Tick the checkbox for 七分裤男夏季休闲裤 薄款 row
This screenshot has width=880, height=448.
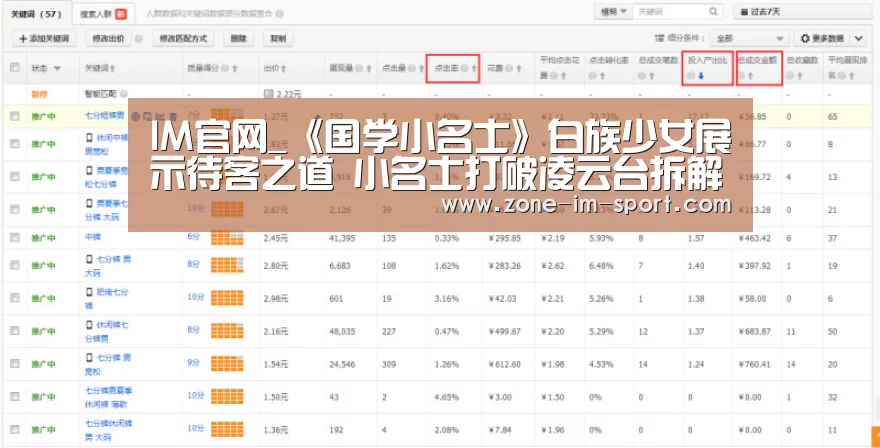pos(15,396)
